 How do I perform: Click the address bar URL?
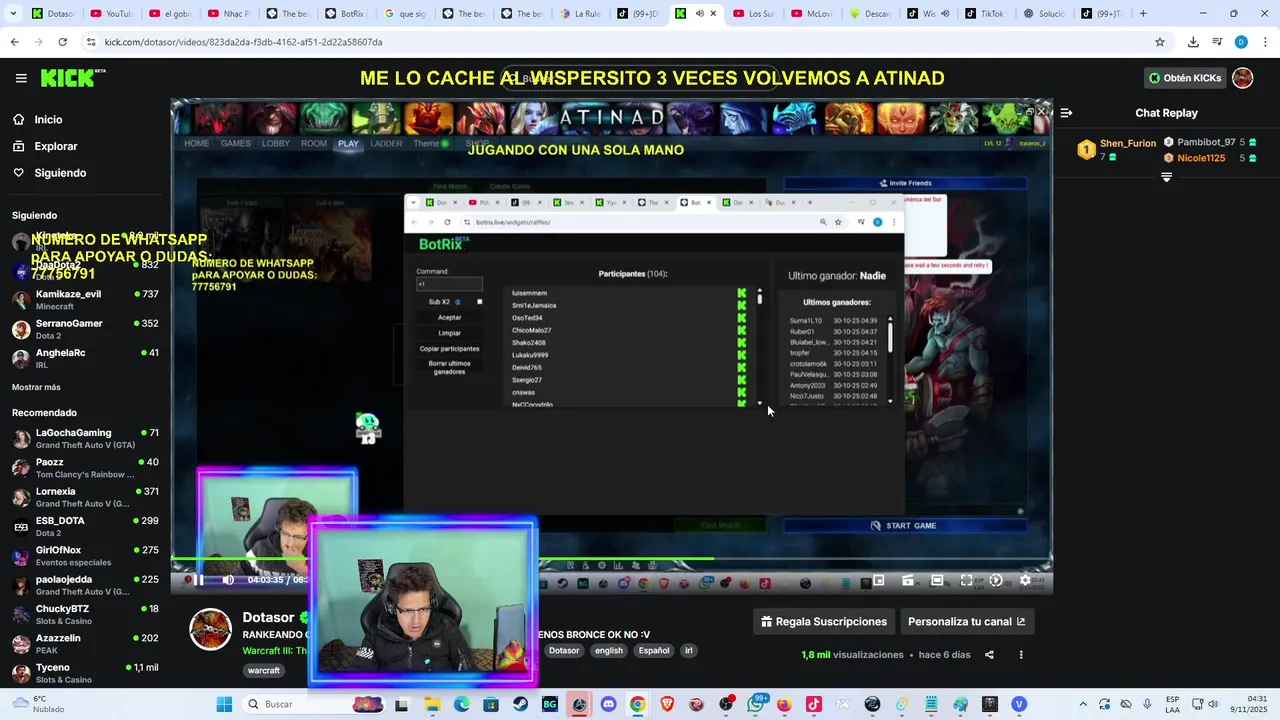(x=243, y=42)
